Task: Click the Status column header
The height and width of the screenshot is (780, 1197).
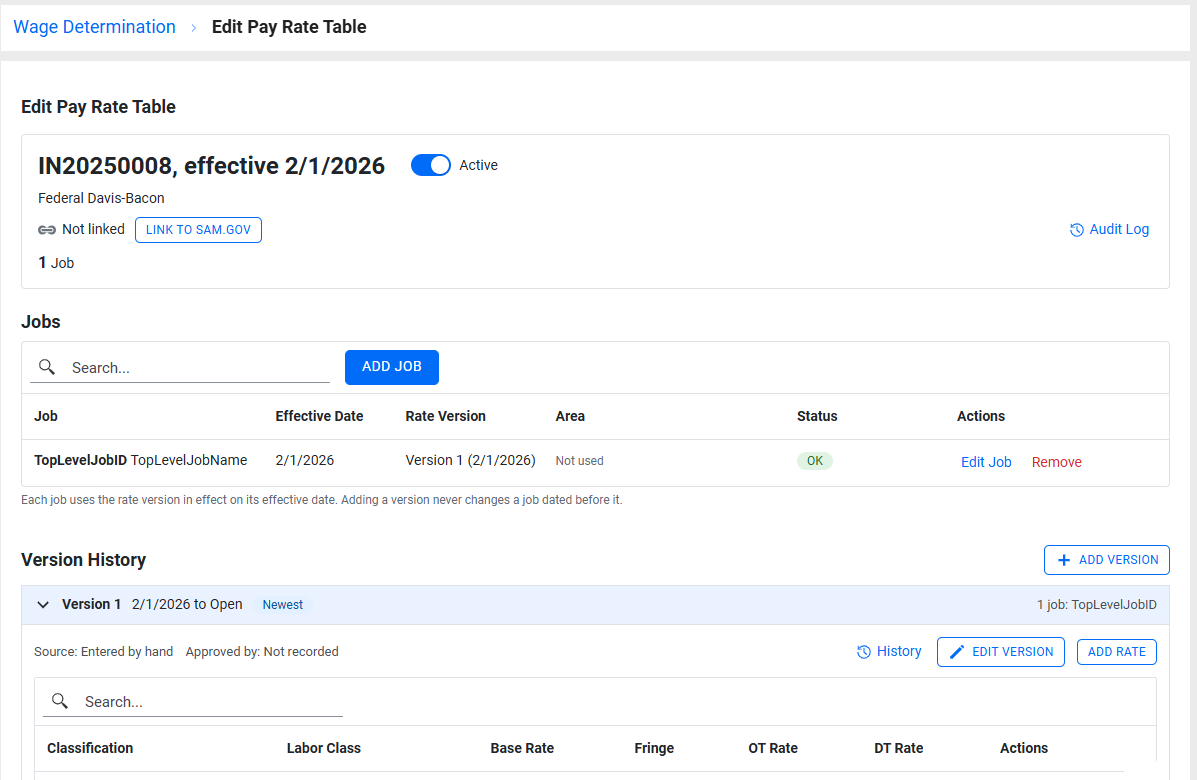Action: (x=817, y=416)
